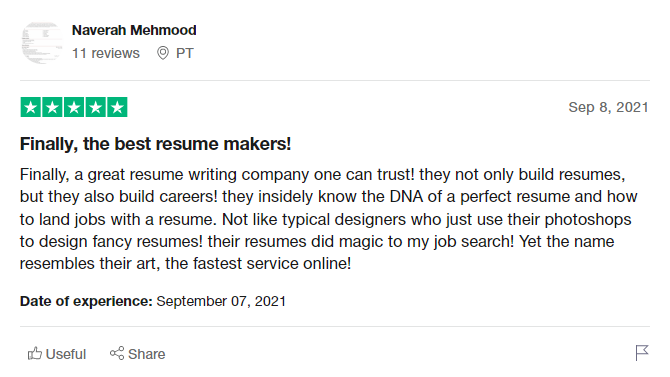Click the PT country label
670x377 pixels.
pyautogui.click(x=185, y=53)
